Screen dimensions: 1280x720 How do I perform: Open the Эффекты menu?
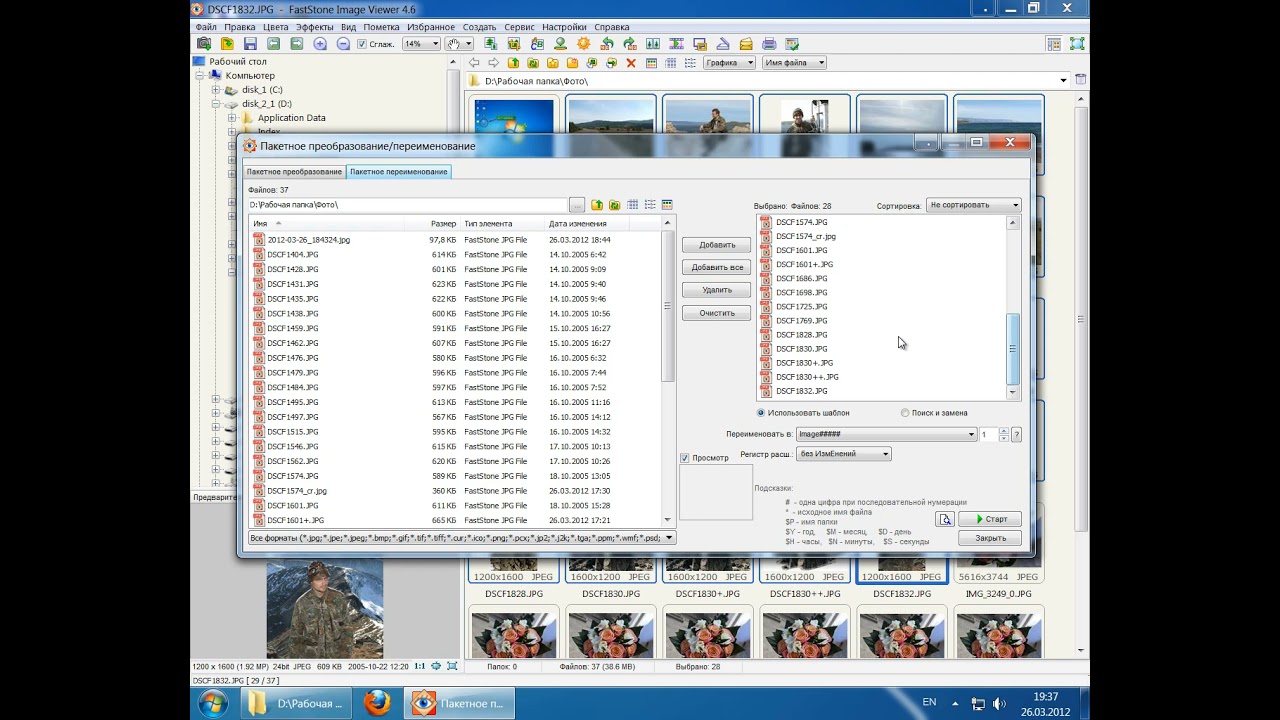(x=315, y=27)
